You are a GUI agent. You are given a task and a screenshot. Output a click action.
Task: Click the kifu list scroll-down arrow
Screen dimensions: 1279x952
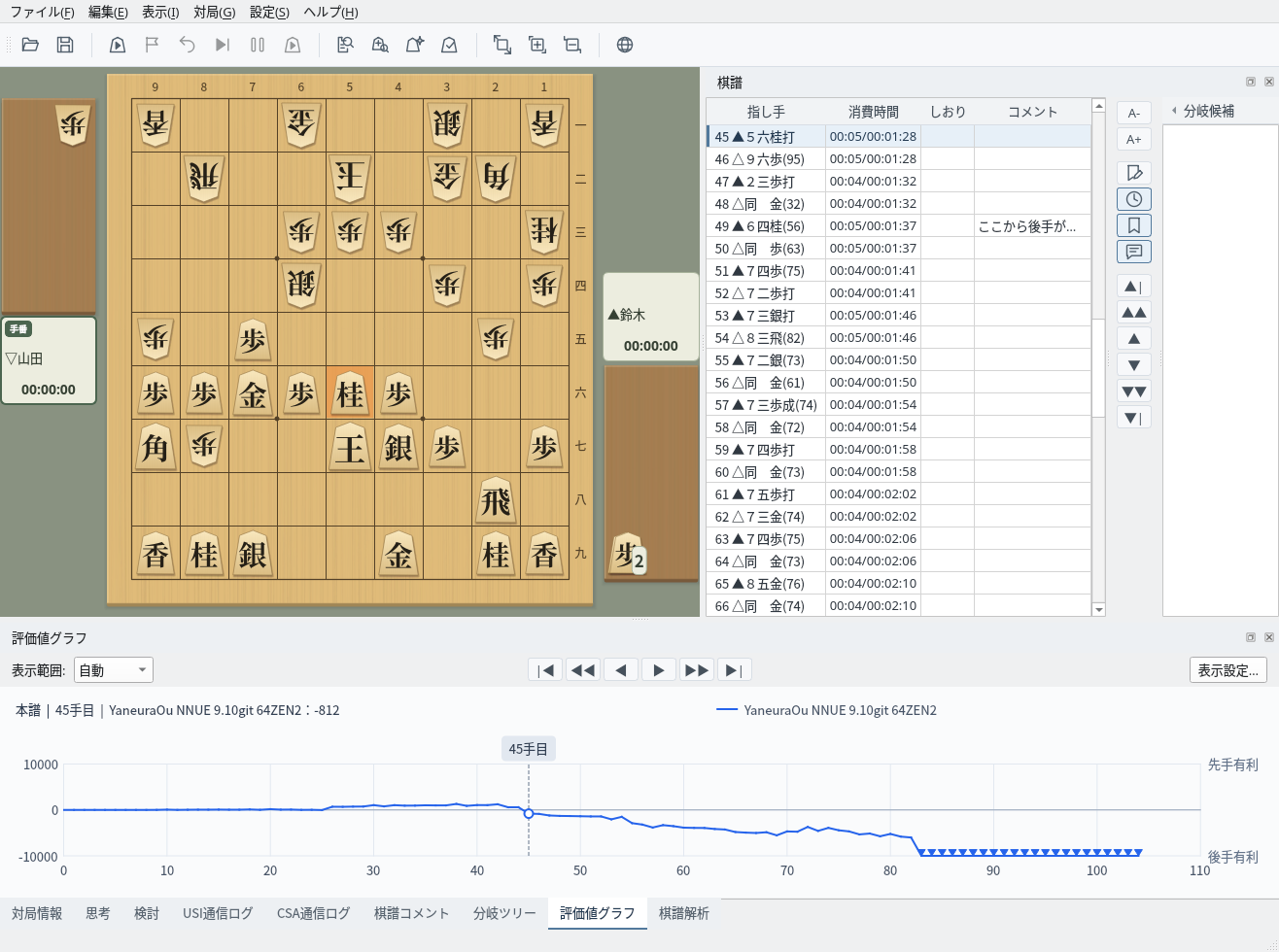[x=1099, y=610]
